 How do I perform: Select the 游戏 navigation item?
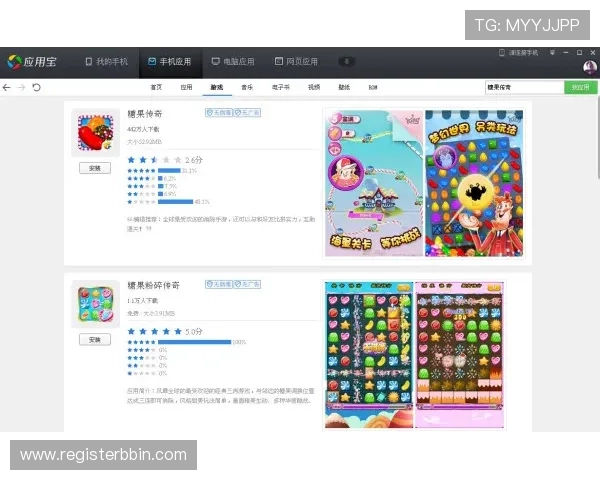point(217,87)
